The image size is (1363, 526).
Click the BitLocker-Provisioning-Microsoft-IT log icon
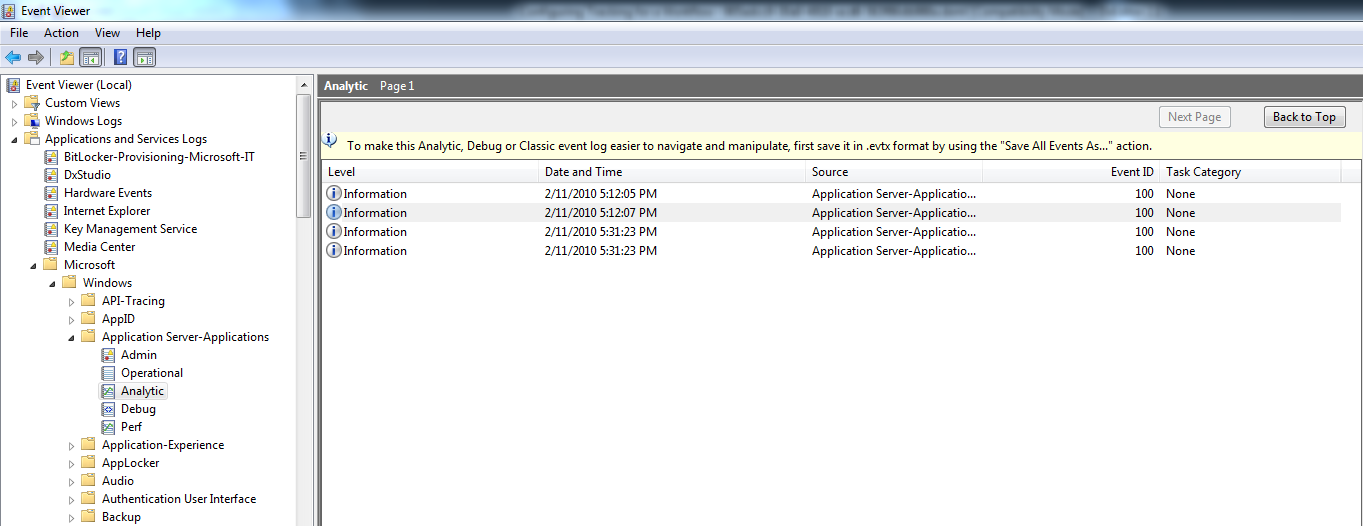point(51,157)
